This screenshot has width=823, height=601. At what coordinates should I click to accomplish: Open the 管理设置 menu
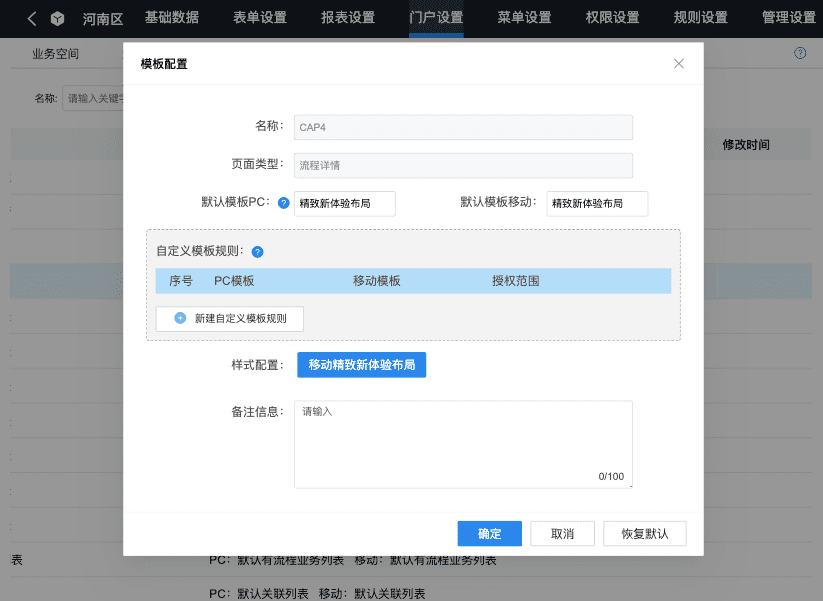[x=789, y=18]
